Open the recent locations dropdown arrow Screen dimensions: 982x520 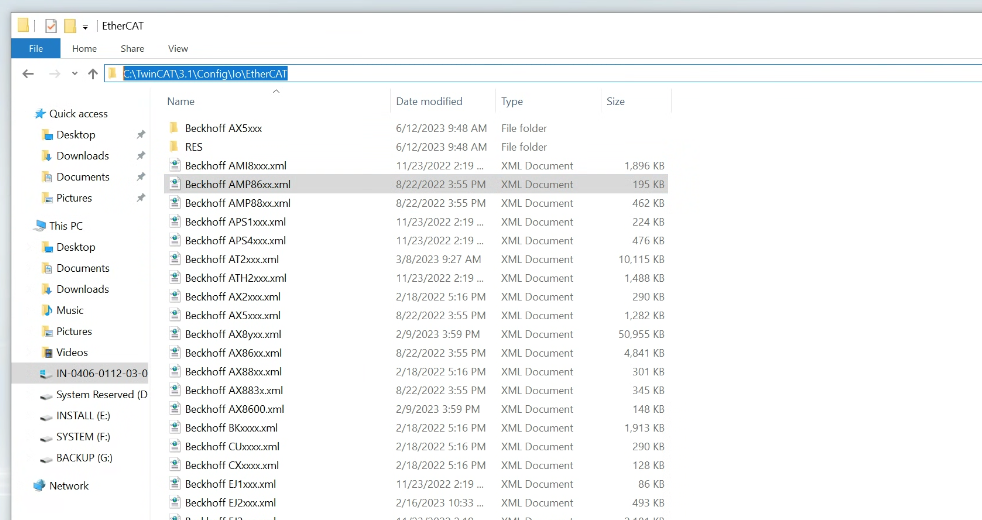(x=75, y=74)
